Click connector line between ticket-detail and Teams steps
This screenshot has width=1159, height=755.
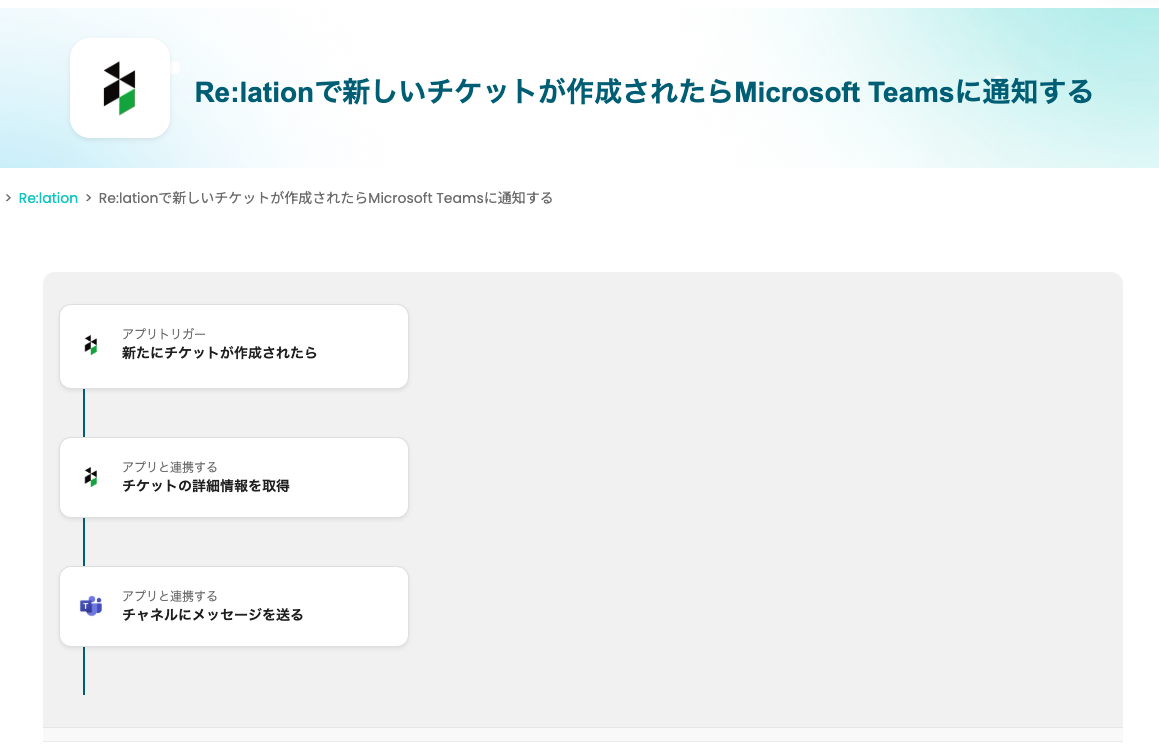point(84,542)
